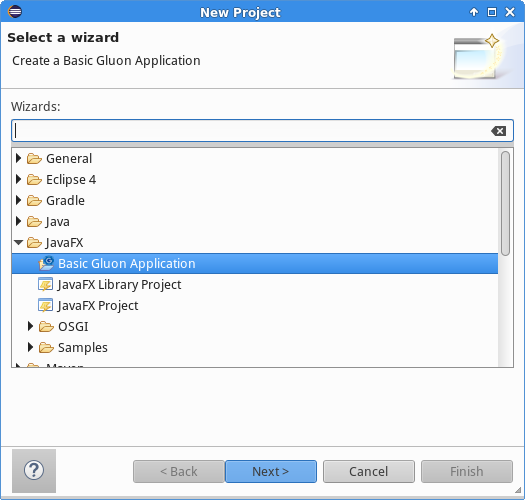The image size is (525, 500).
Task: Select the Java tree row label
Action: pos(58,222)
